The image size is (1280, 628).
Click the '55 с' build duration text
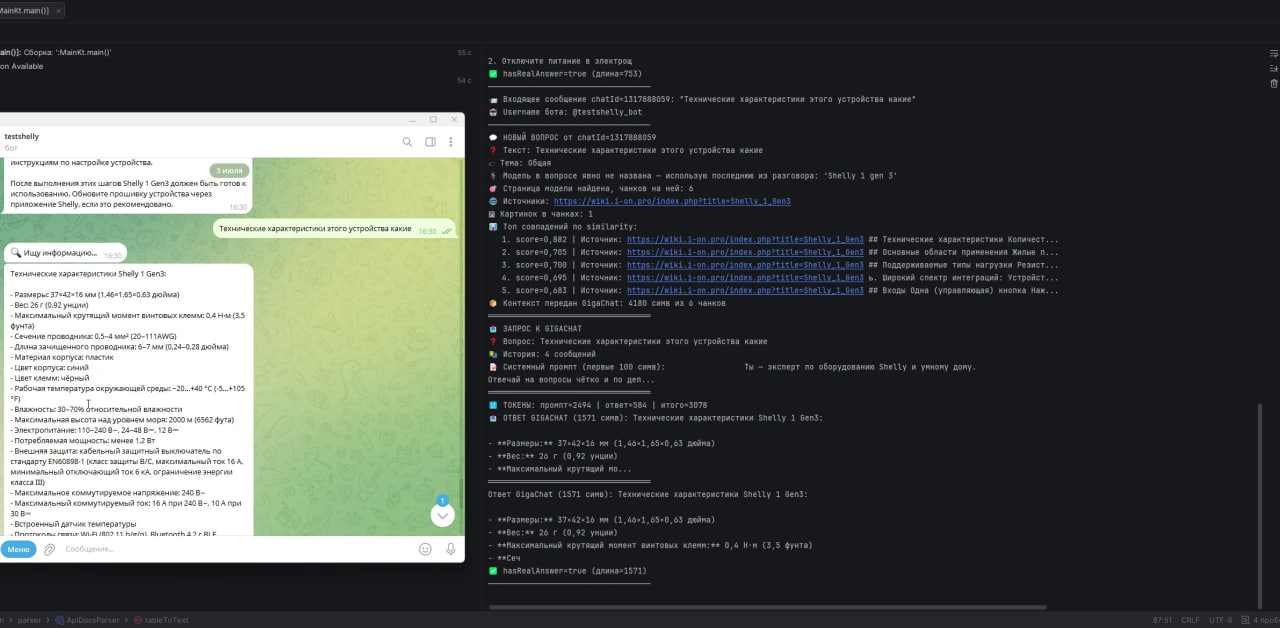464,52
